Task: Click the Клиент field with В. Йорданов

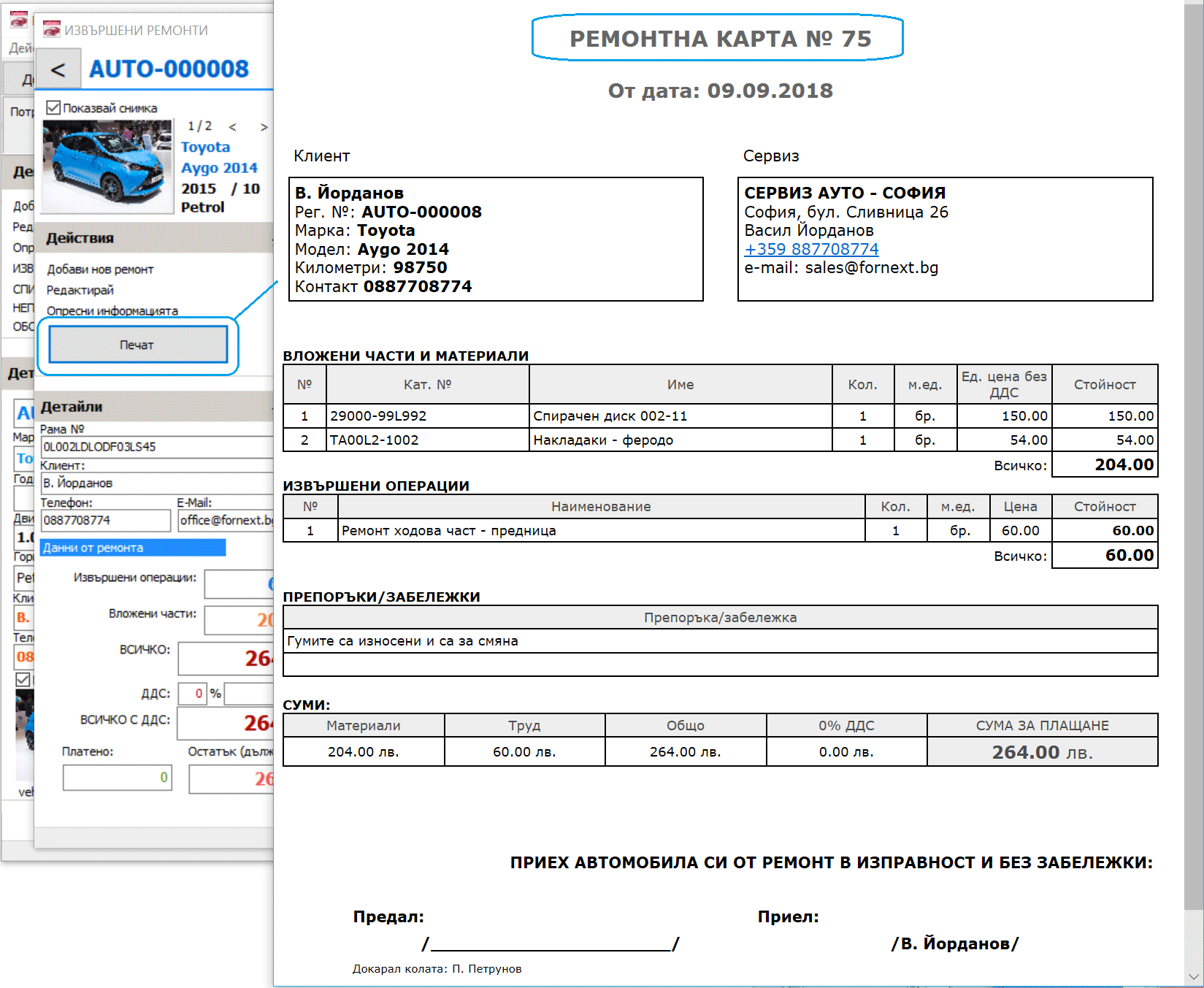Action: (156, 483)
